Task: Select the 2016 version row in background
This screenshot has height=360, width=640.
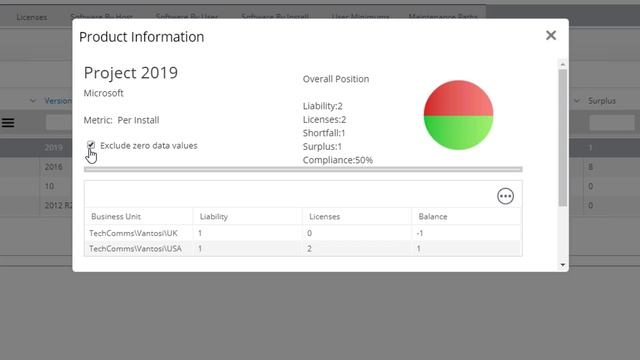Action: click(53, 167)
